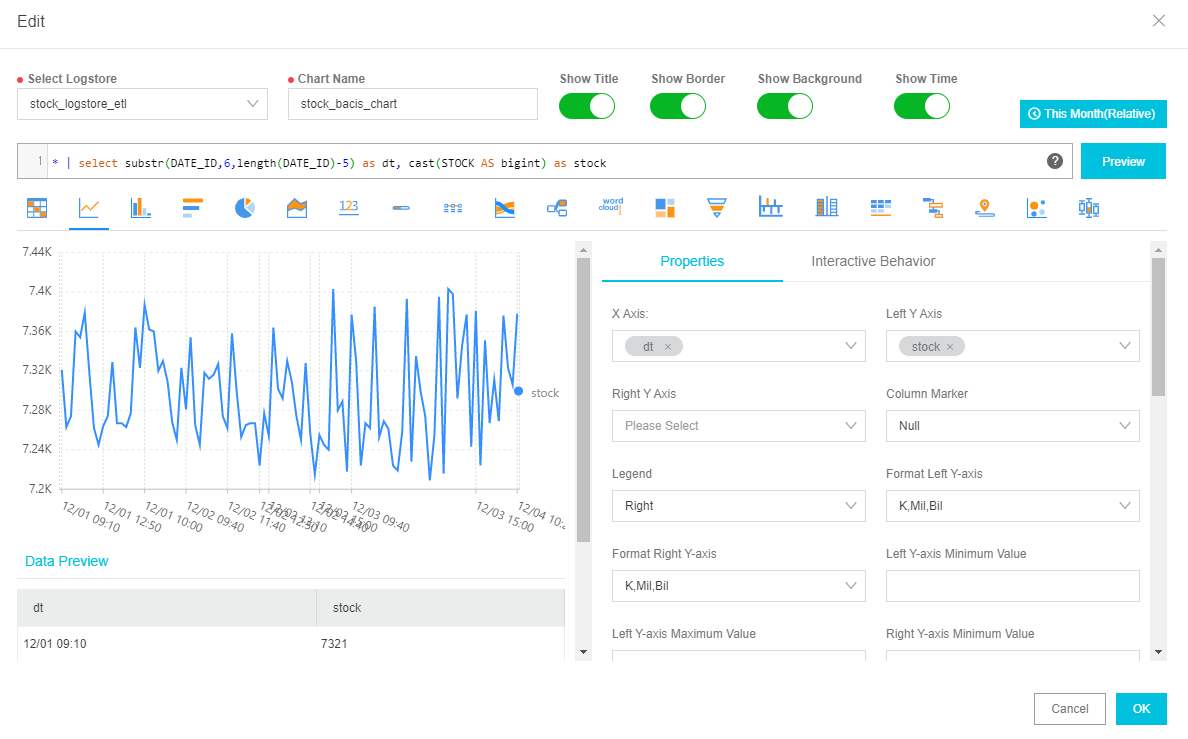
Task: Open the Right Y Axis dropdown
Action: coord(739,426)
